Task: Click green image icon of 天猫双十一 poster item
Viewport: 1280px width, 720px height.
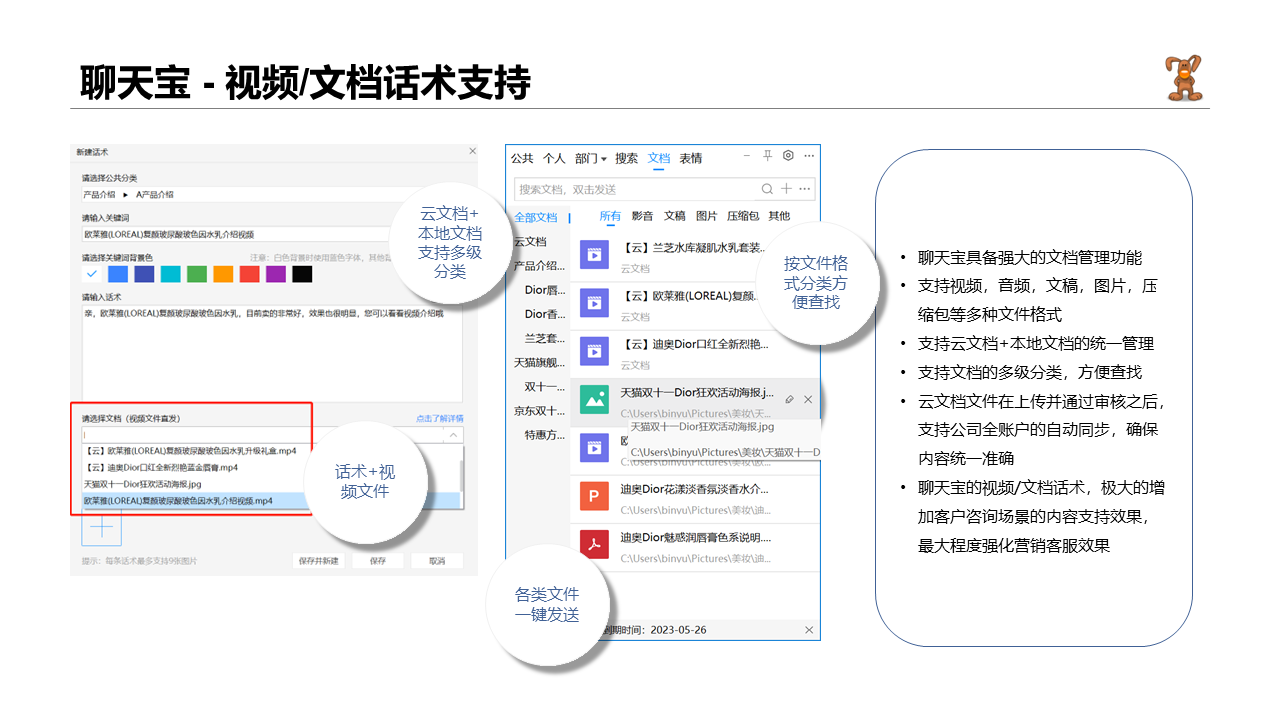Action: [595, 399]
